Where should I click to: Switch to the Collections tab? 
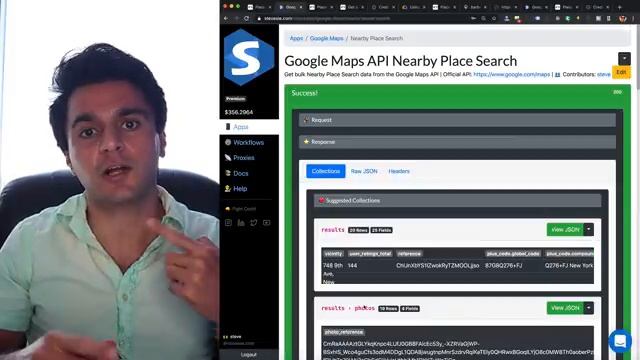tap(326, 171)
